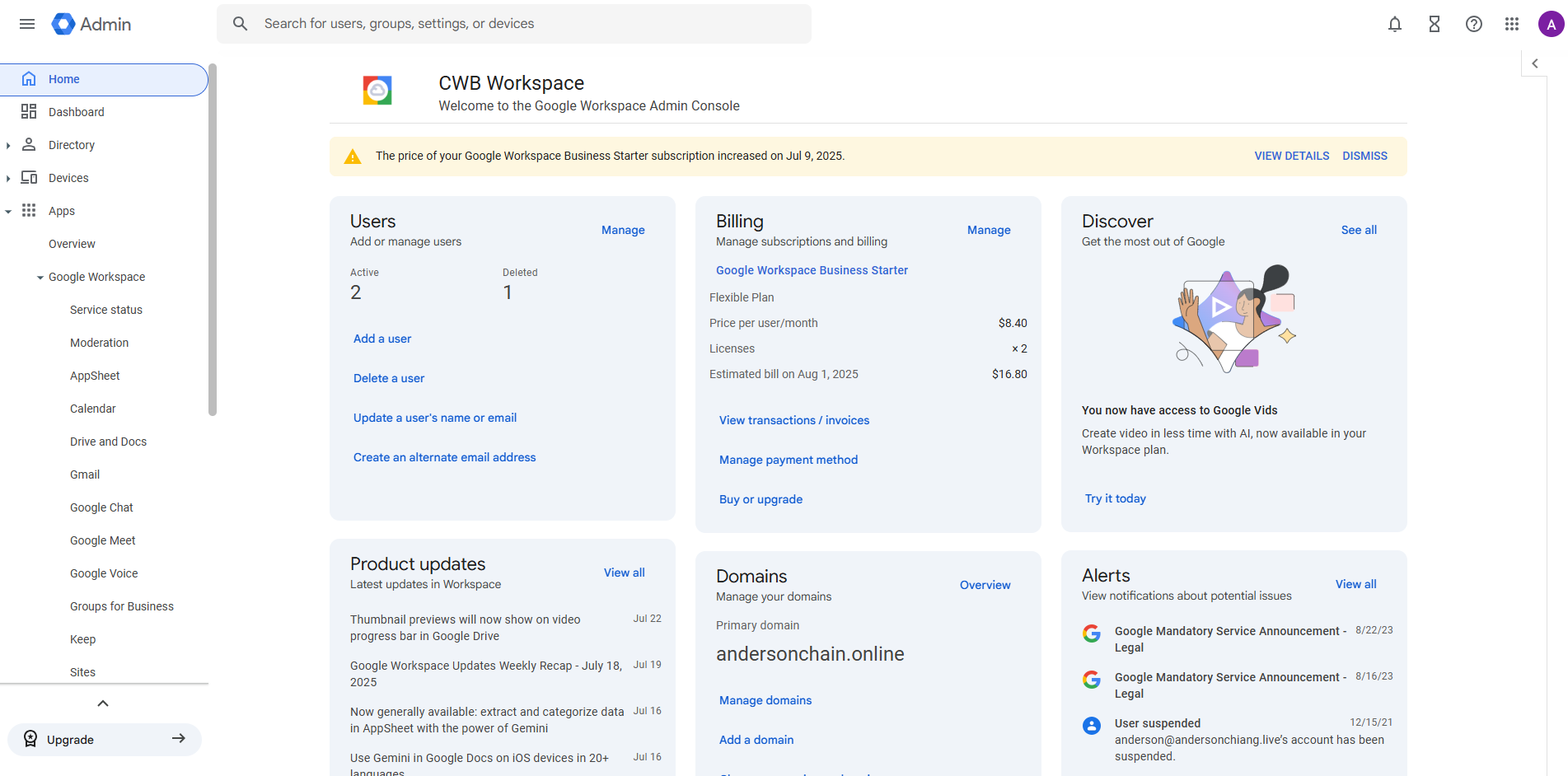Click the search magnifier icon
Image resolution: width=1568 pixels, height=776 pixels.
click(240, 24)
